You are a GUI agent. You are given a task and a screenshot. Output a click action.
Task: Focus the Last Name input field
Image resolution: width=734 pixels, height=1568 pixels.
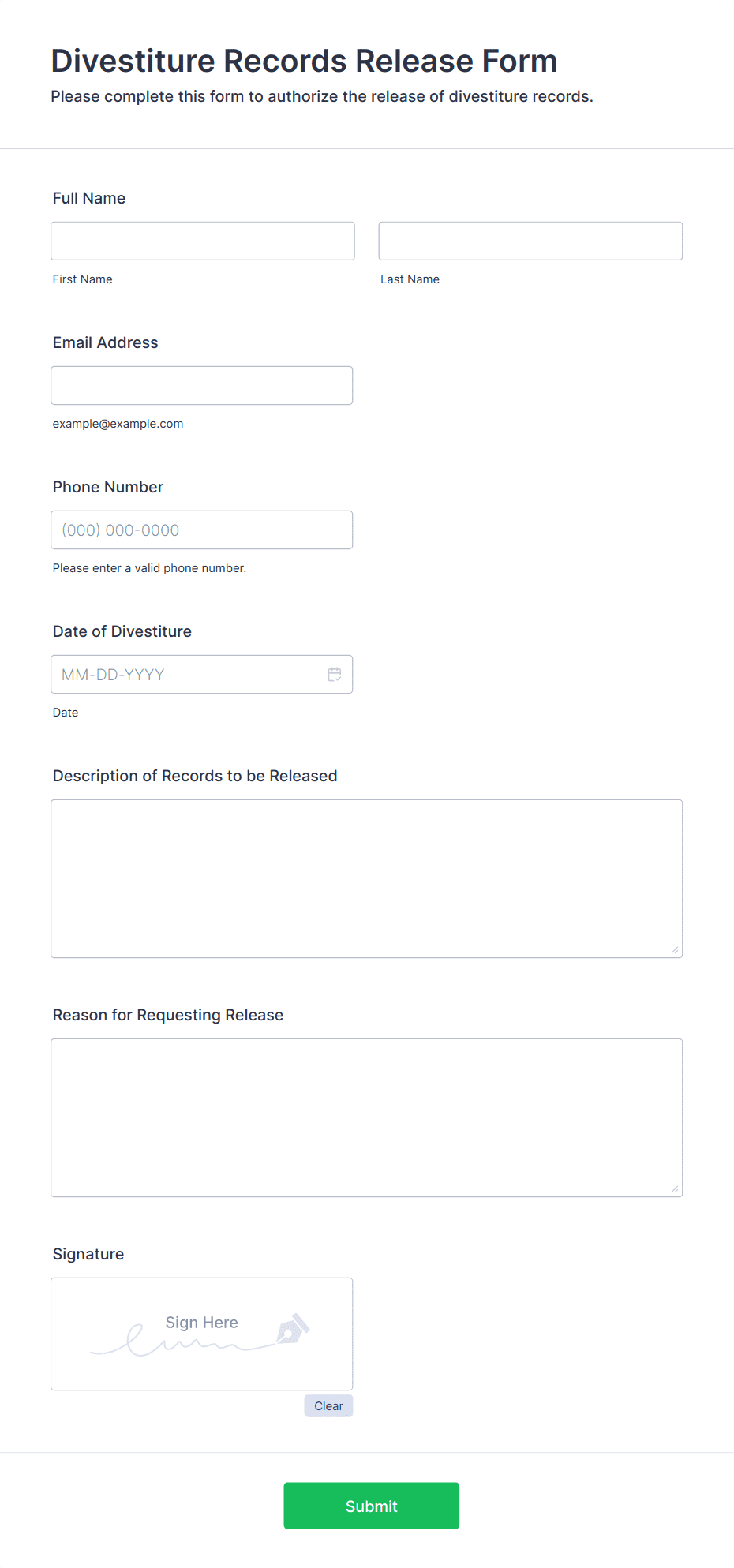coord(530,241)
